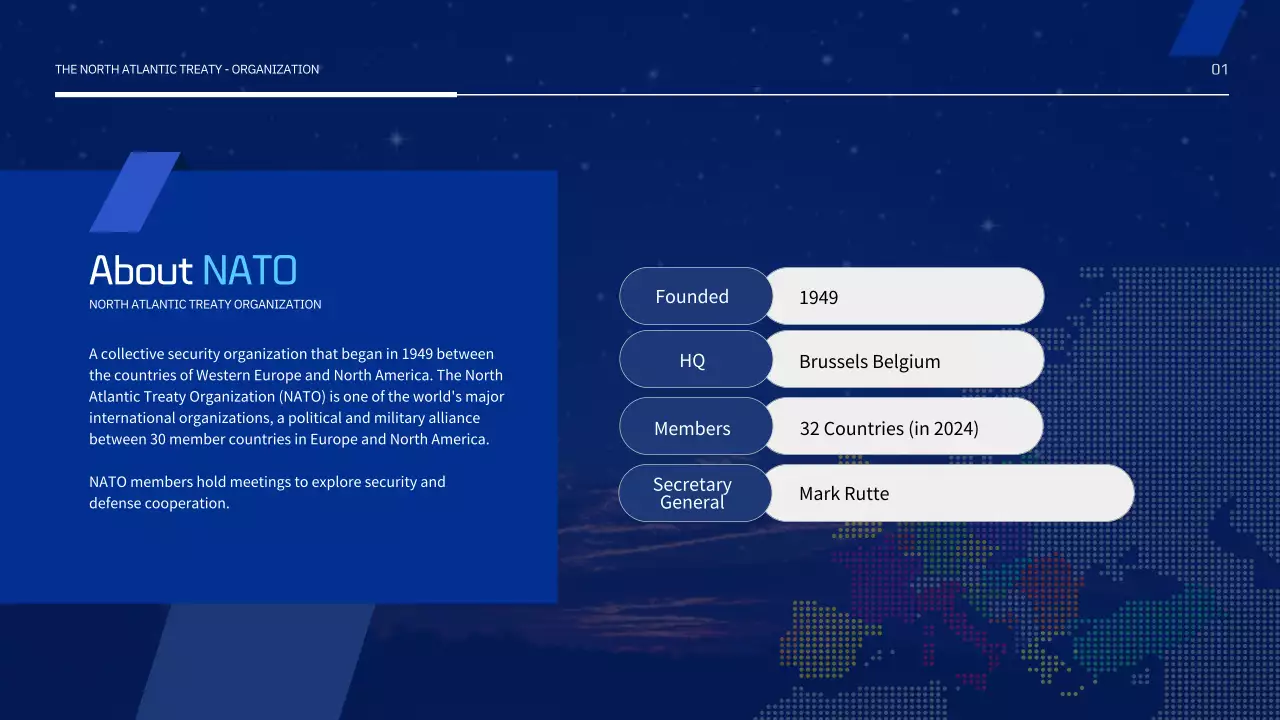
Task: Select the word NATO in the heading
Action: (x=249, y=270)
